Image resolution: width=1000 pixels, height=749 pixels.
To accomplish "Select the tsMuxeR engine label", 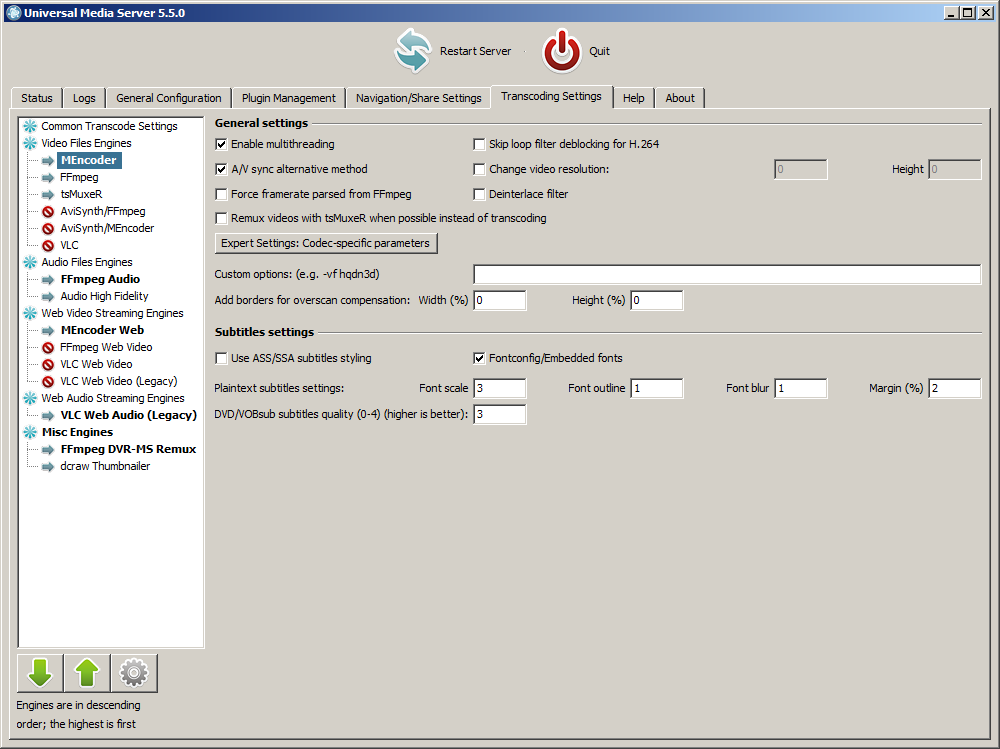I will pos(81,194).
